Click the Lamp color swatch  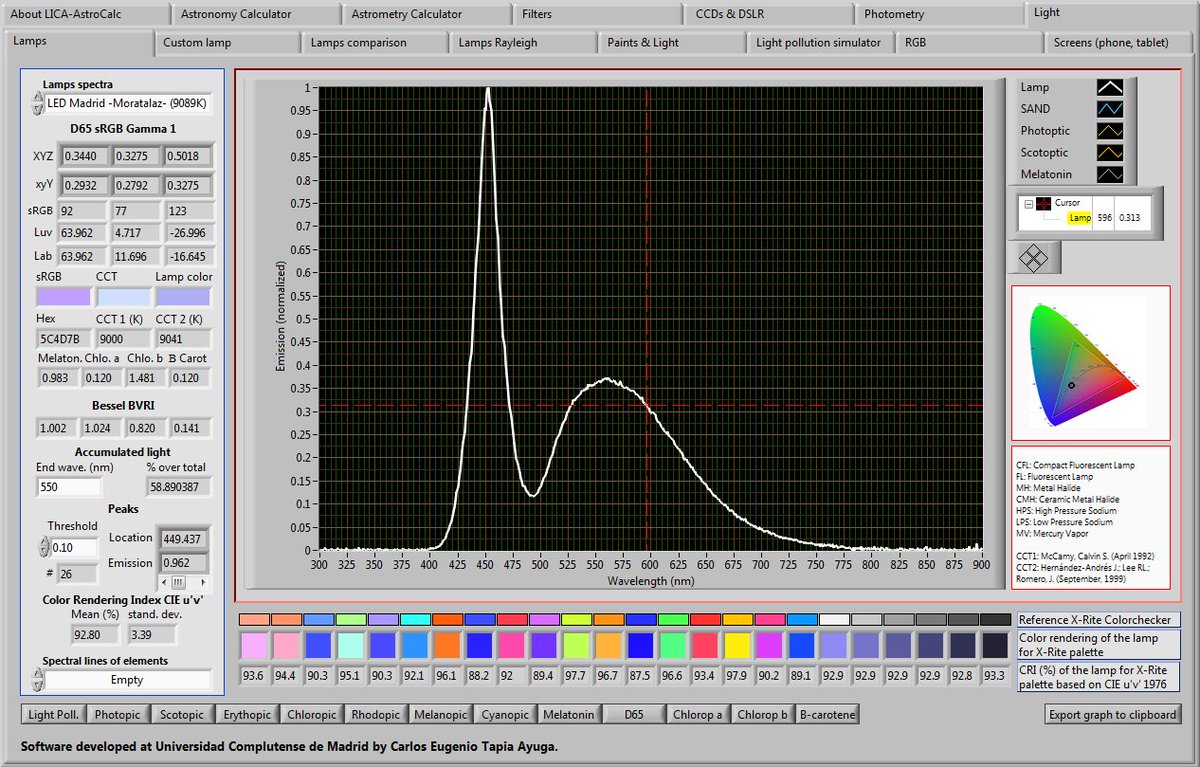(183, 297)
